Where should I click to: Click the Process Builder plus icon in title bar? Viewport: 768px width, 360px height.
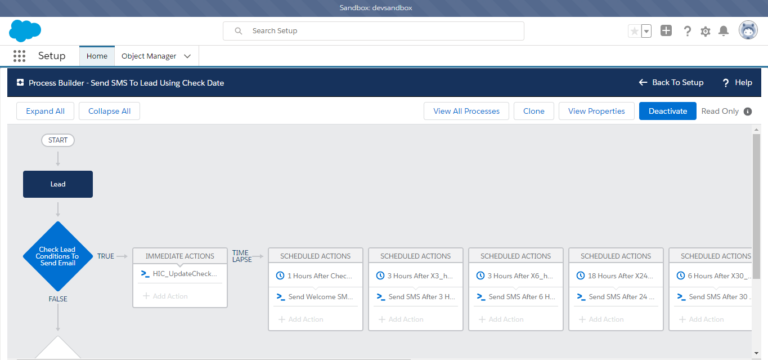point(20,83)
